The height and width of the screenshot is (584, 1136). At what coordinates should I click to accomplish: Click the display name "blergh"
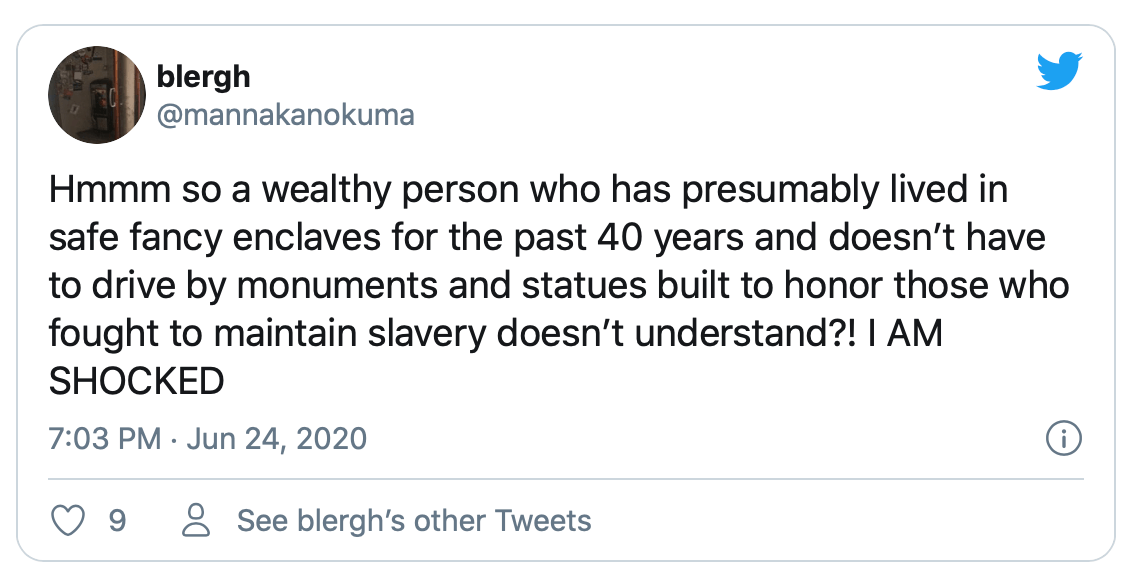point(204,75)
